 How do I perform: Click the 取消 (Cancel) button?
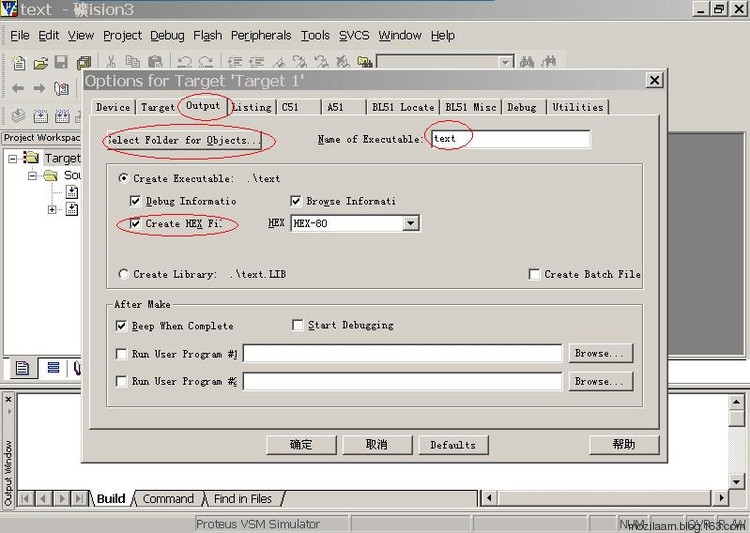click(376, 444)
